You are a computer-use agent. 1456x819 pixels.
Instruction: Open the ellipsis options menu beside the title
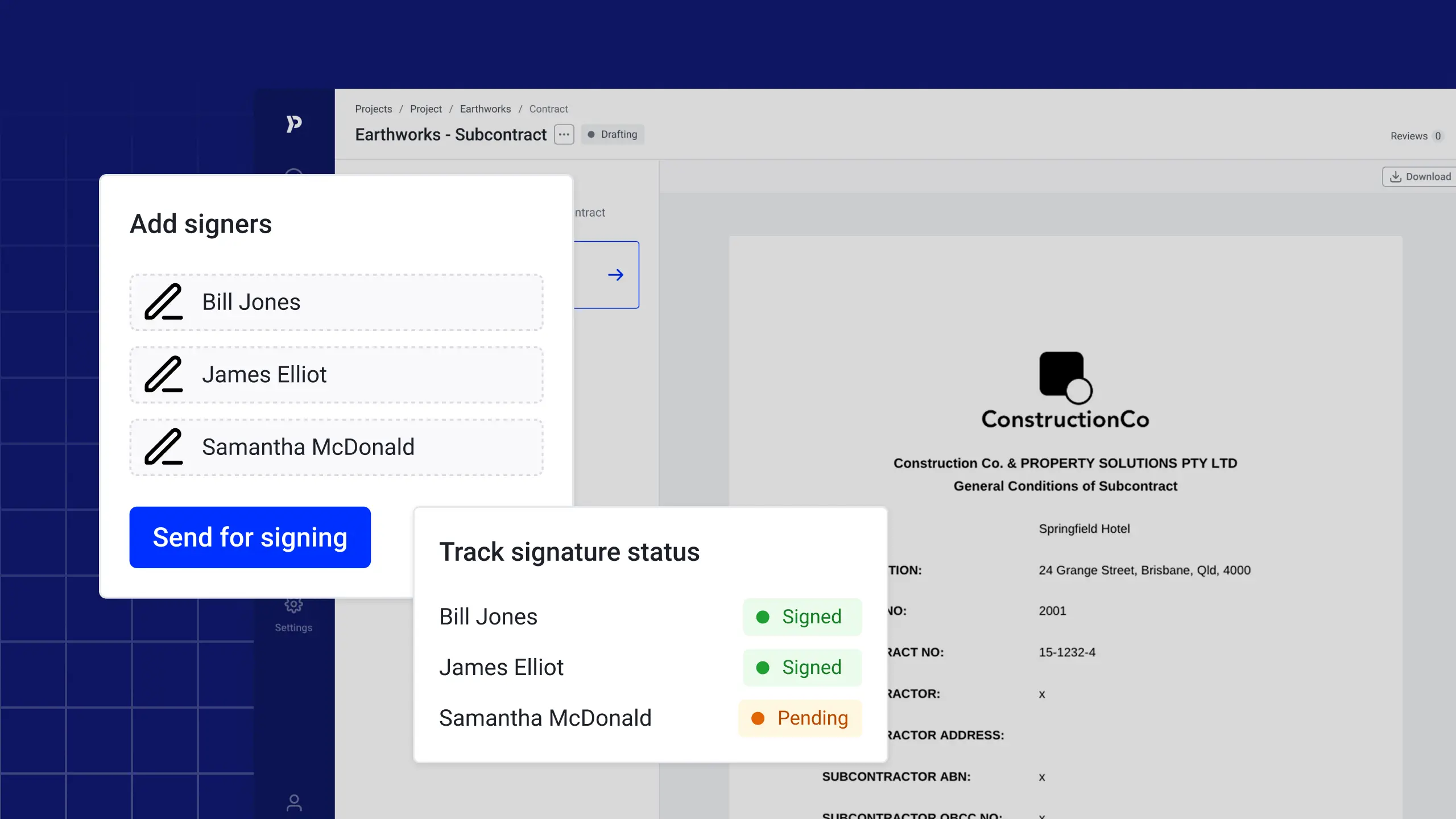coord(564,134)
